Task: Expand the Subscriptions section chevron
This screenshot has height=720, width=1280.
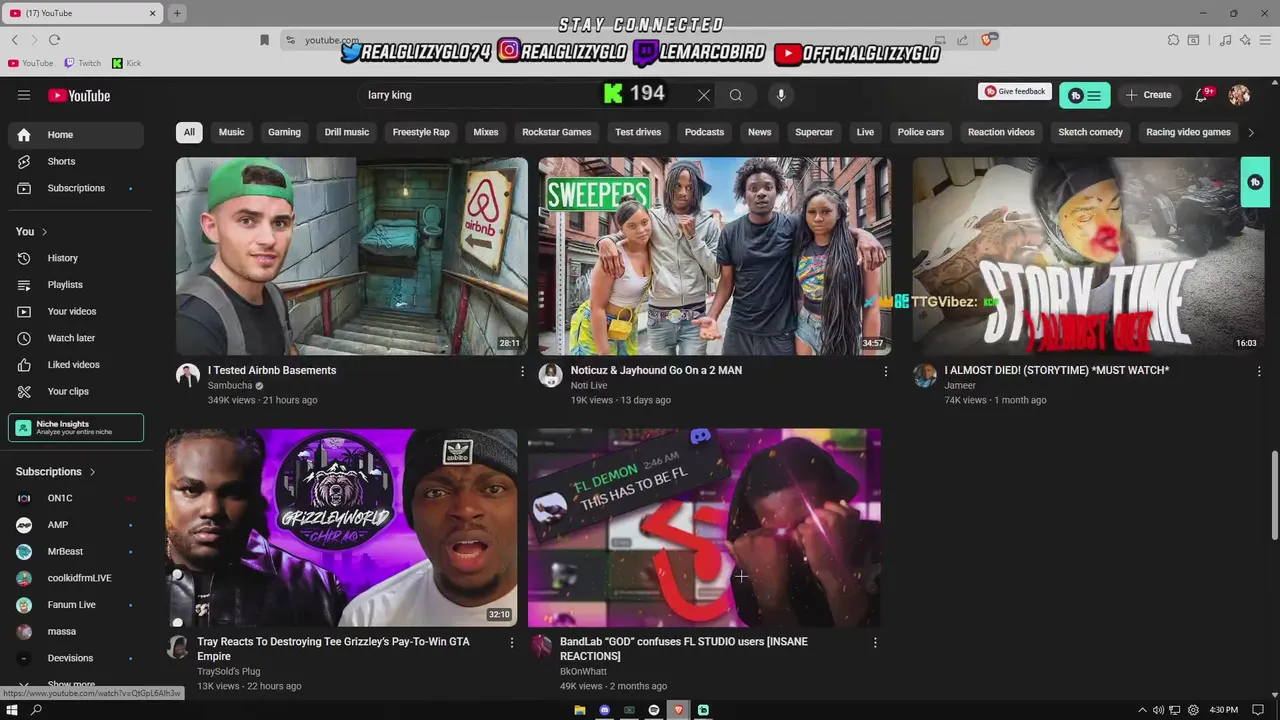Action: coord(92,472)
